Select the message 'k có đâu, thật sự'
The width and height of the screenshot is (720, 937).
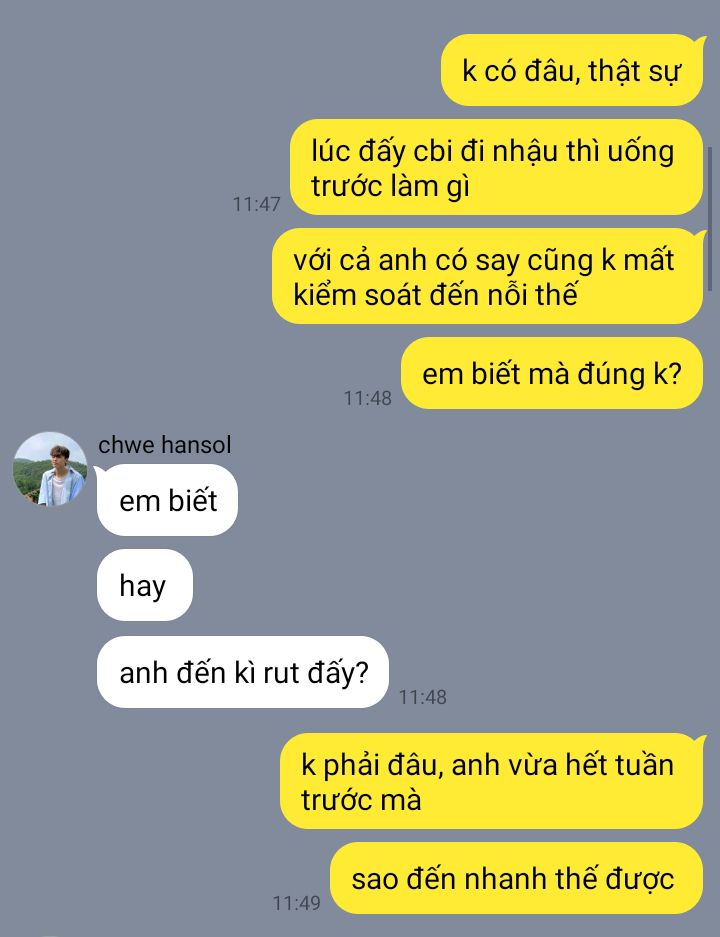click(x=572, y=71)
